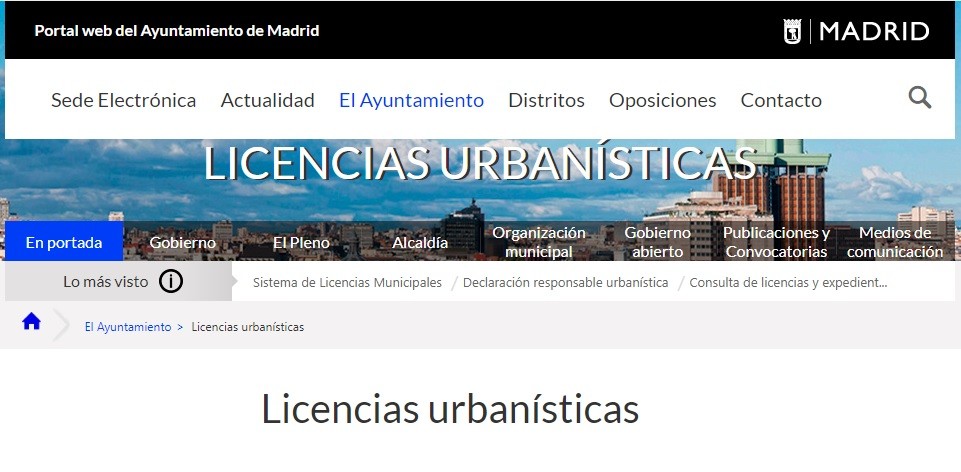
Task: Select the En portada tab
Action: [64, 242]
